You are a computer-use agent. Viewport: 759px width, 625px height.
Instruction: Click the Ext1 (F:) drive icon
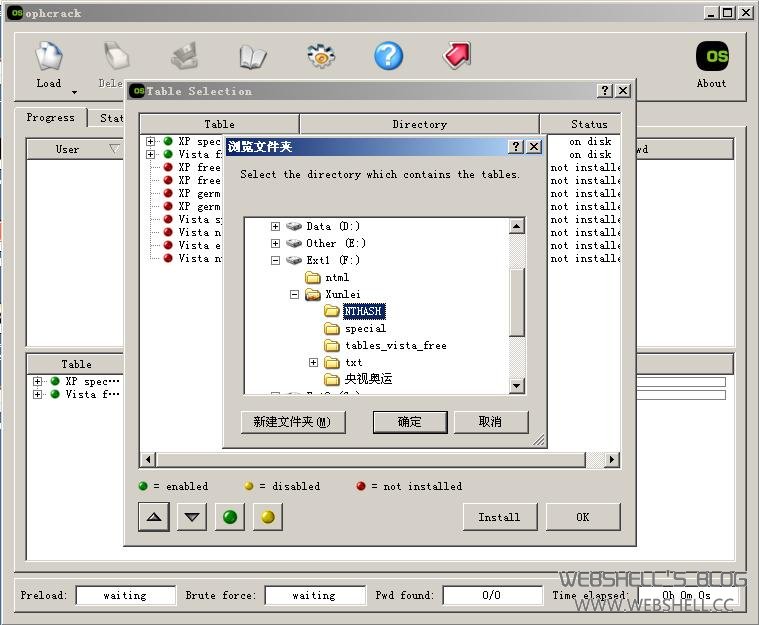point(294,260)
